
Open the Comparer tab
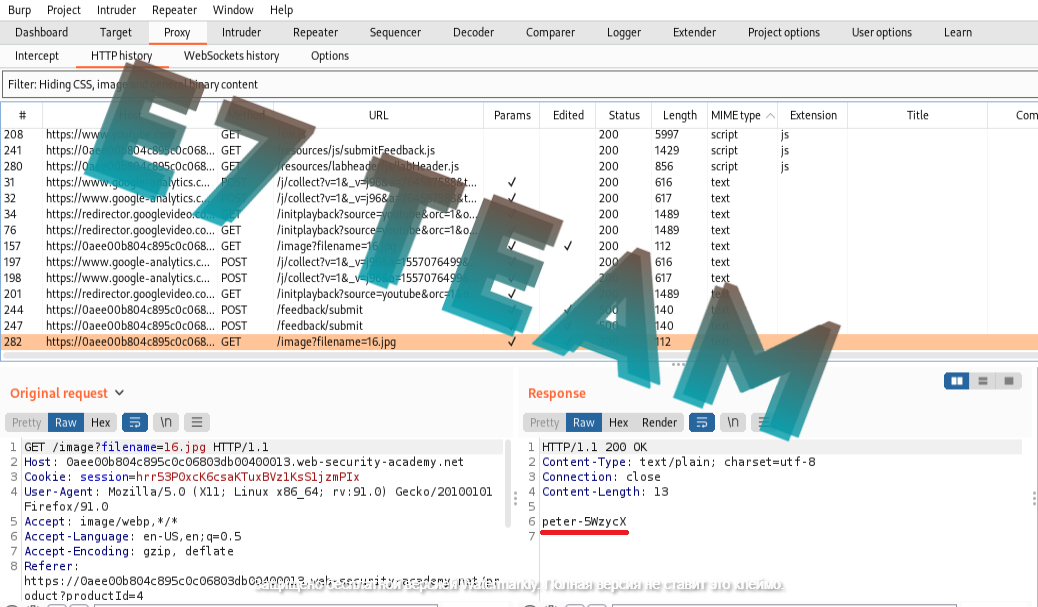tap(550, 32)
